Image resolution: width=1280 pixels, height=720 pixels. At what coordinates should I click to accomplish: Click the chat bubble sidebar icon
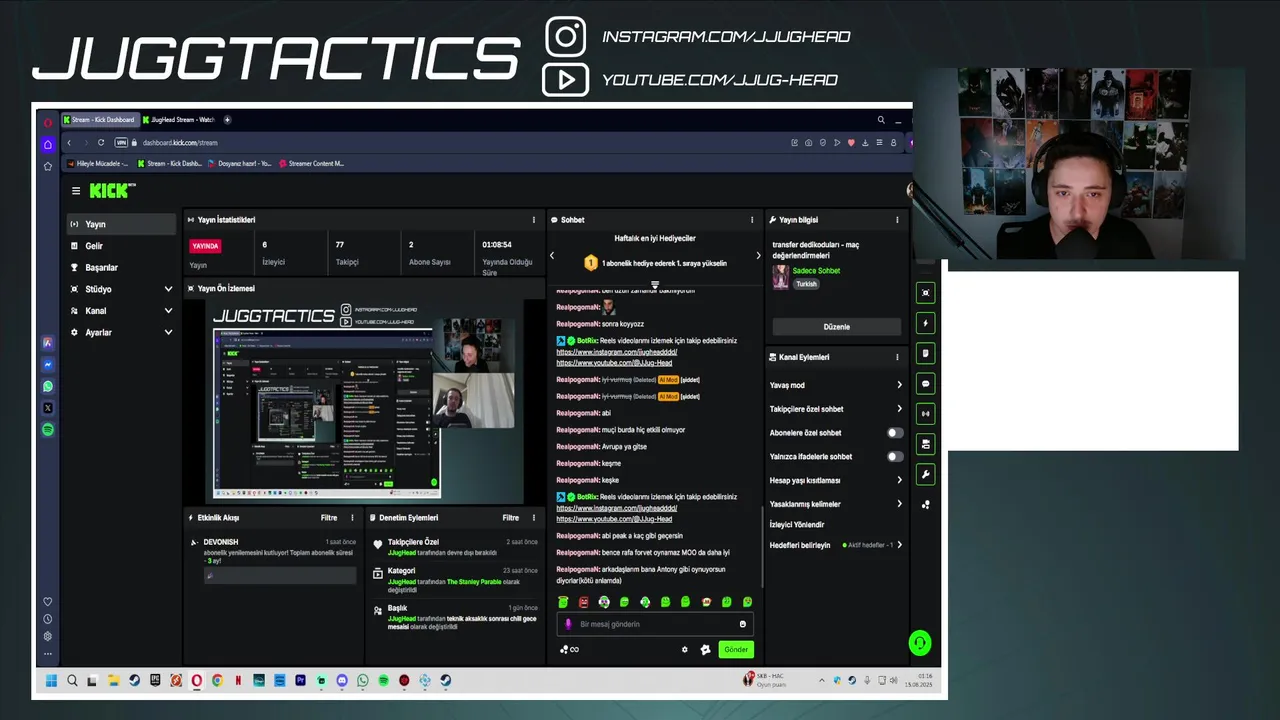(926, 384)
